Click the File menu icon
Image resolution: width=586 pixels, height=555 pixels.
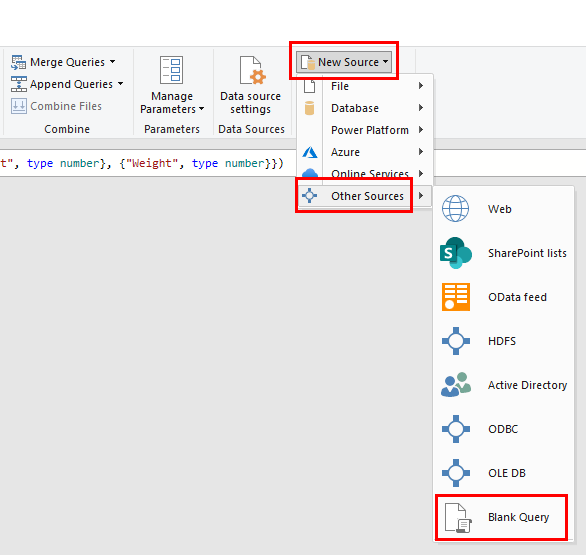pos(309,86)
